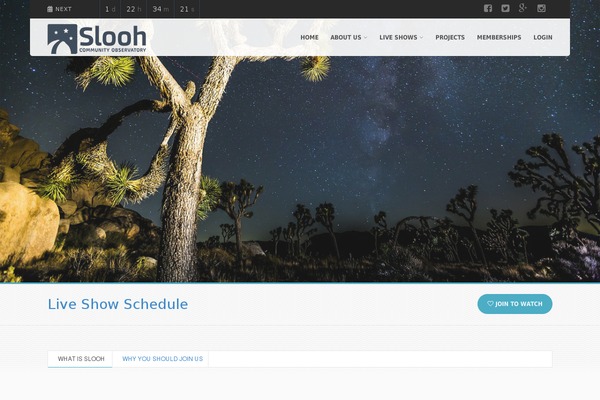Click the Slooh Community Observatory logo
Image resolution: width=600 pixels, height=400 pixels.
pos(97,39)
